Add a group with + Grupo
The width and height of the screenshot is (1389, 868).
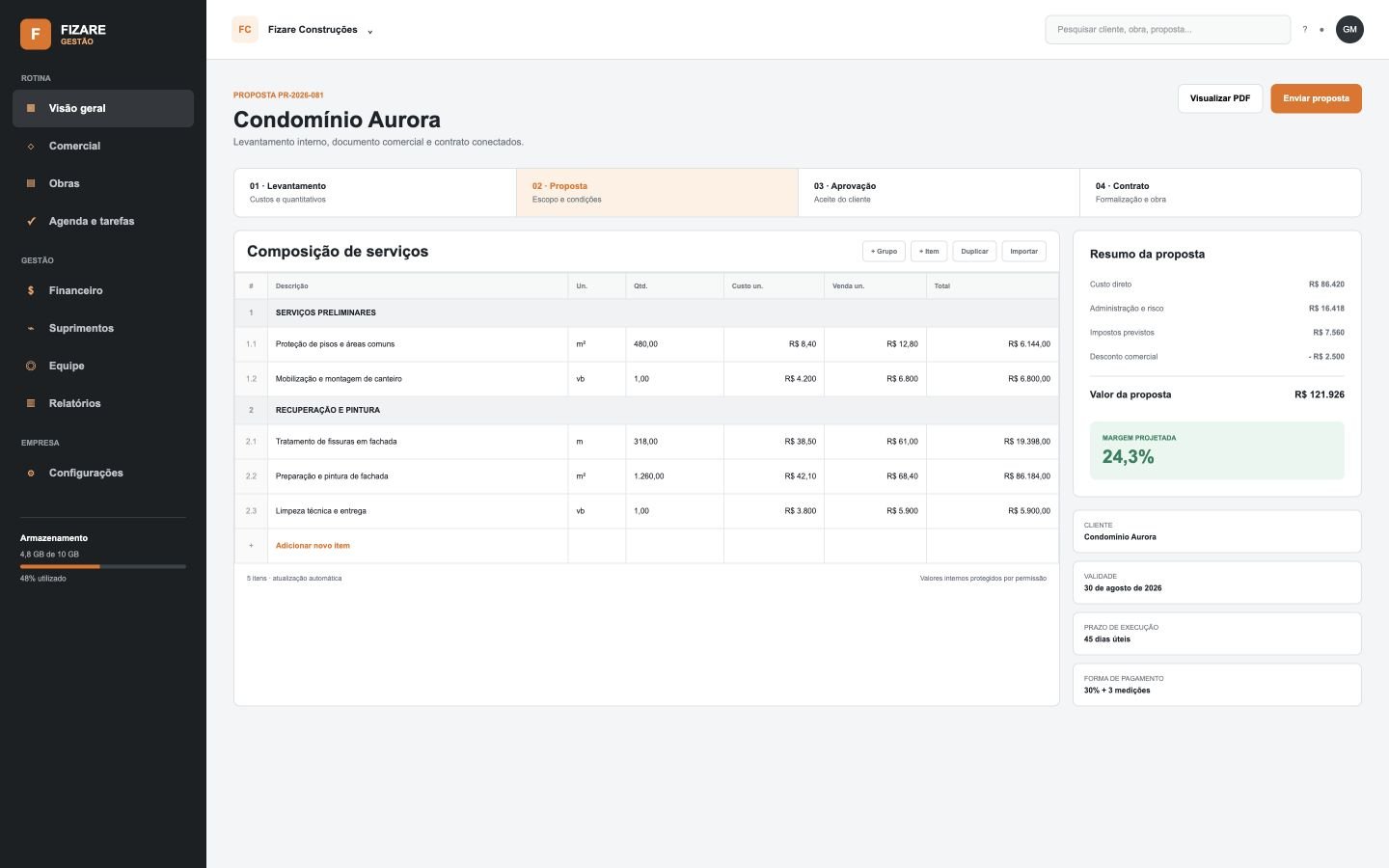tap(884, 252)
